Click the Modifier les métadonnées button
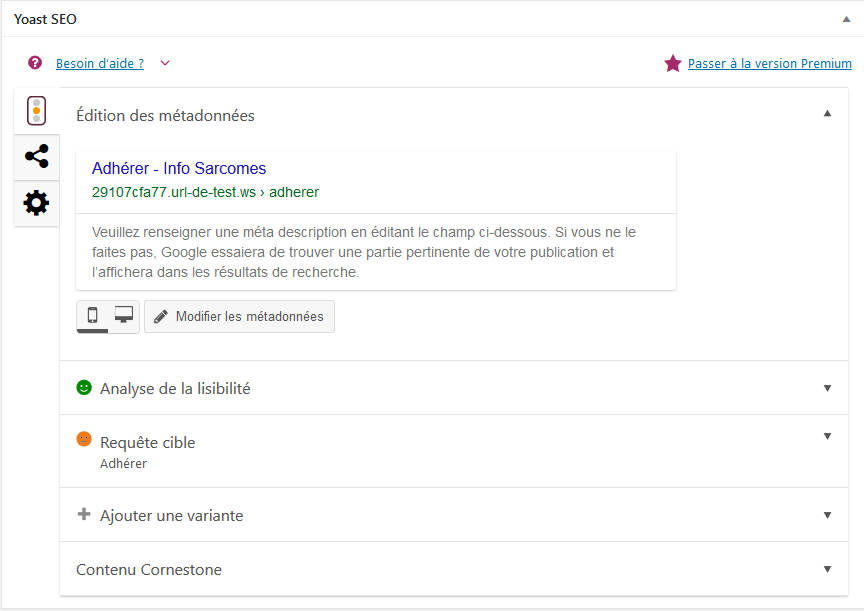This screenshot has height=611, width=864. 239,316
